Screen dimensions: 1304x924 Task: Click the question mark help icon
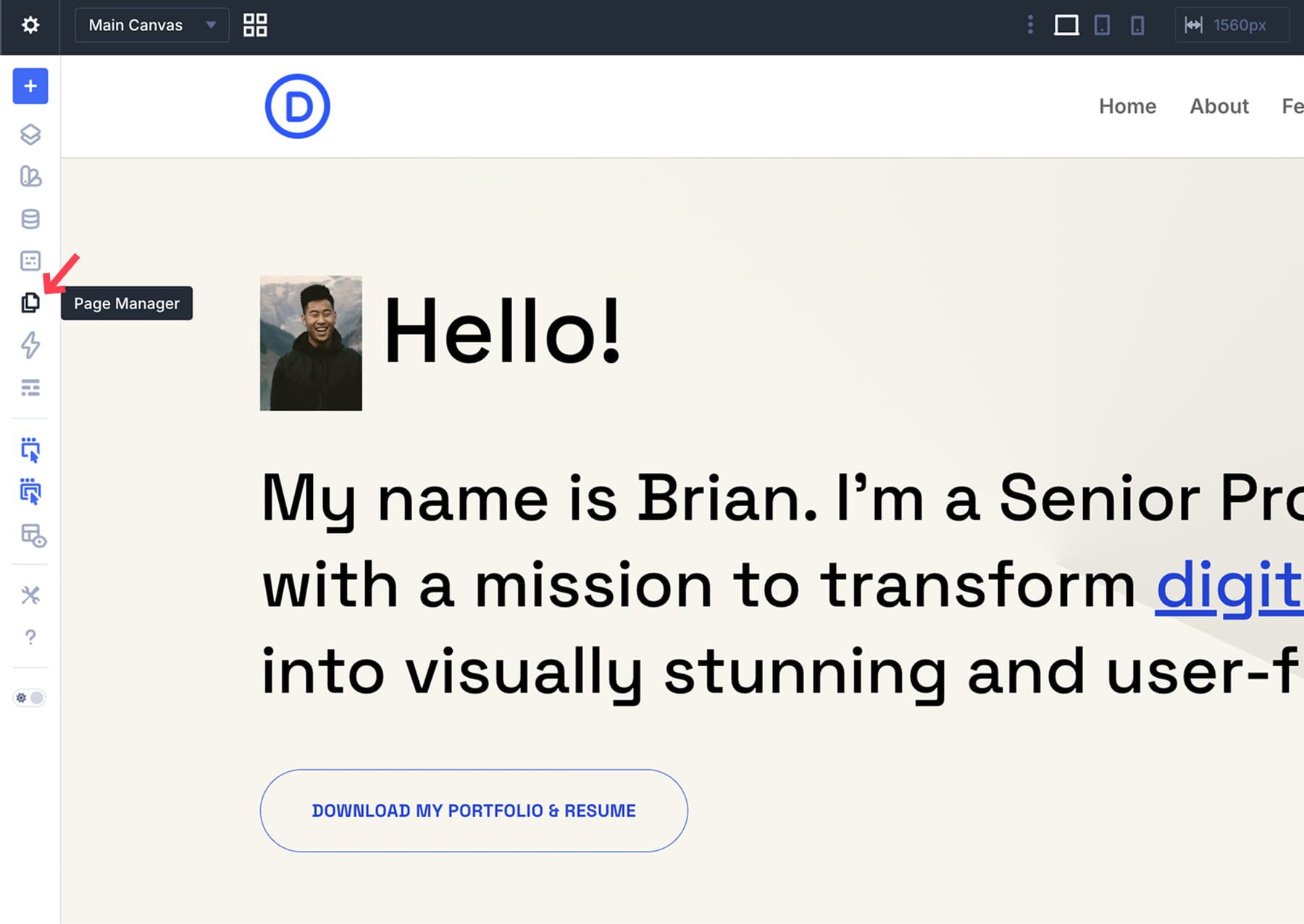click(30, 637)
